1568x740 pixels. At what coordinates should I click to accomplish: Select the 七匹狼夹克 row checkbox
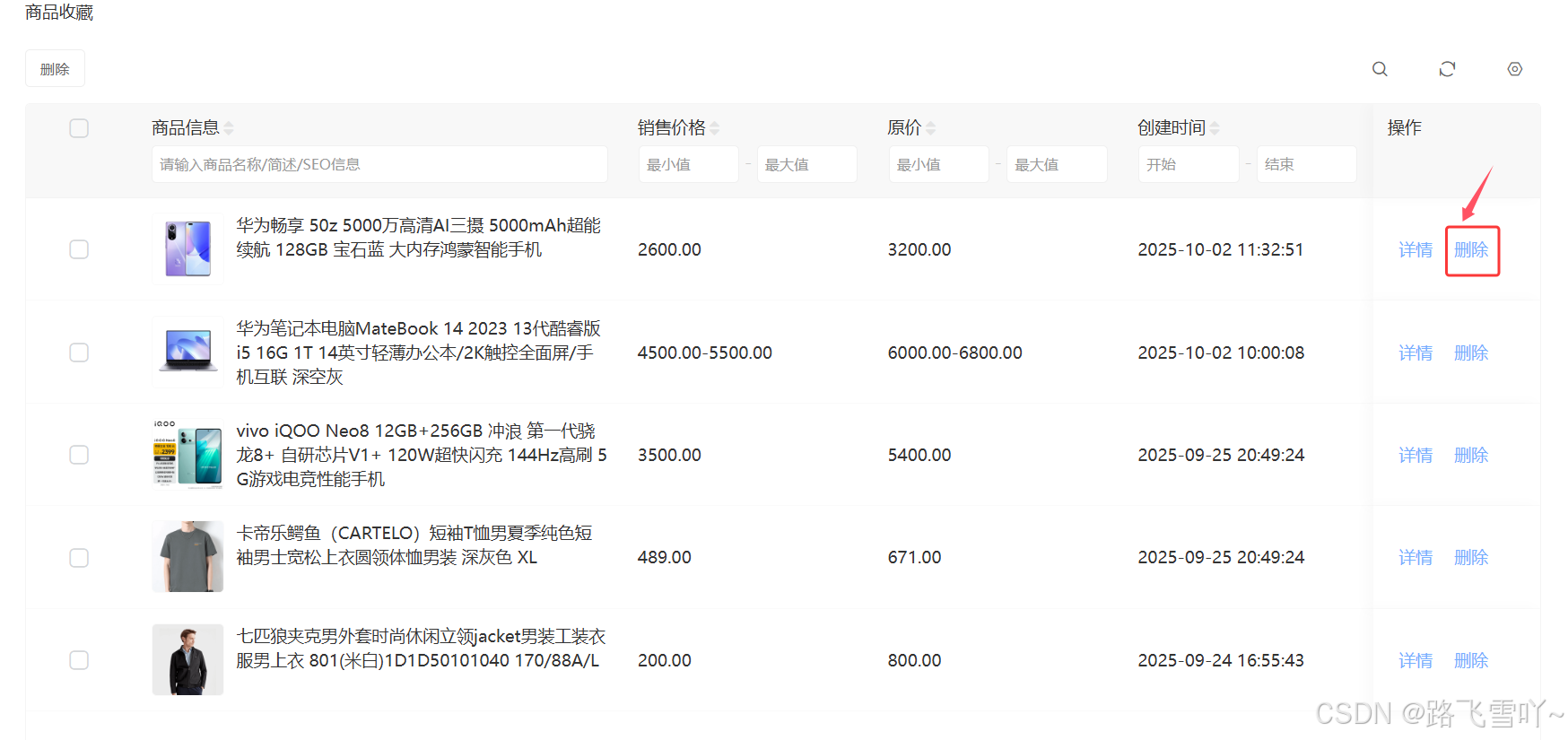tap(79, 660)
